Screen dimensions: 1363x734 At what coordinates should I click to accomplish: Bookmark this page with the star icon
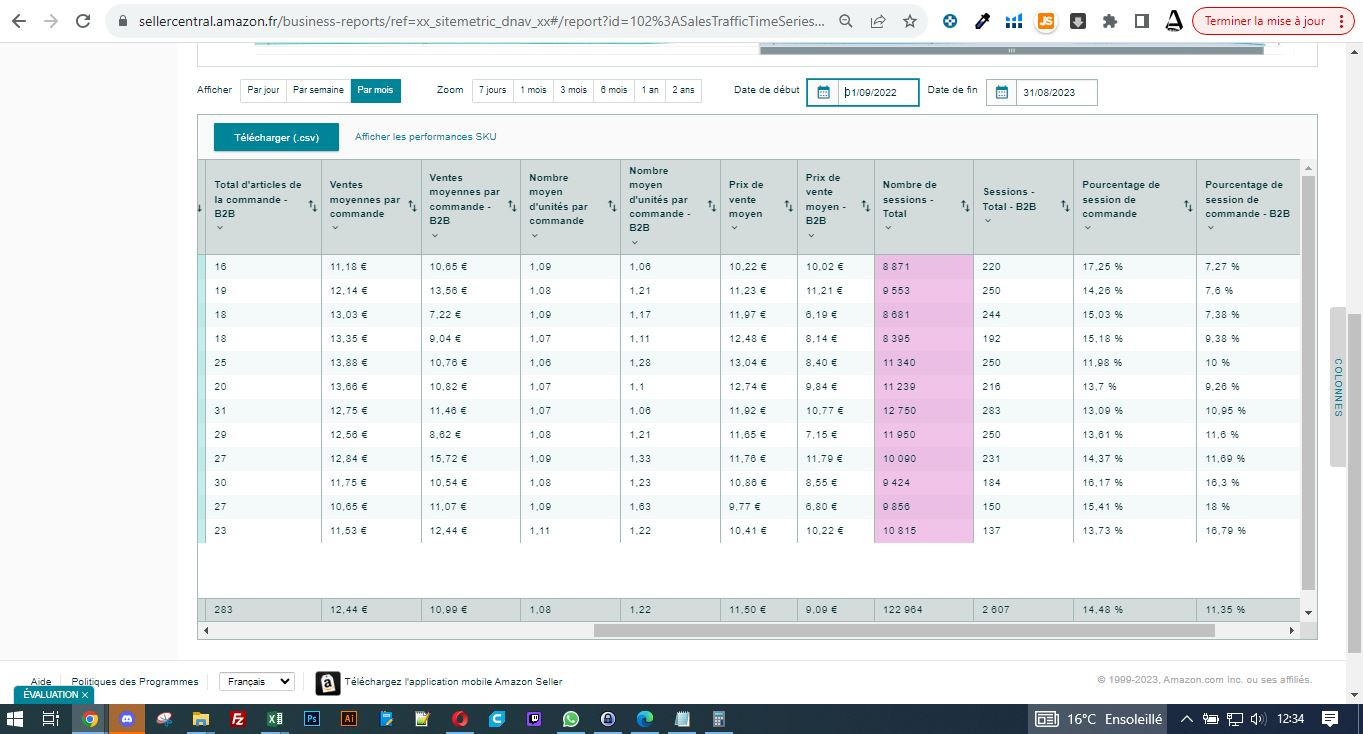[909, 21]
